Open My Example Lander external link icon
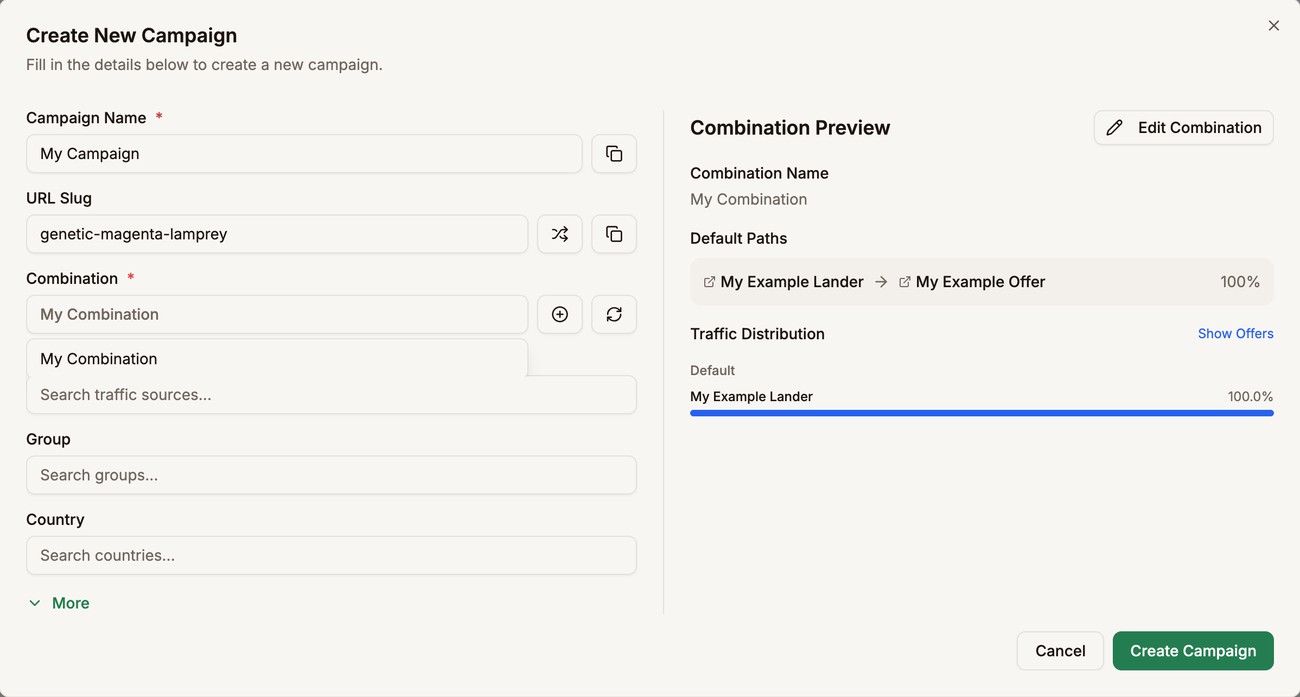 point(709,282)
